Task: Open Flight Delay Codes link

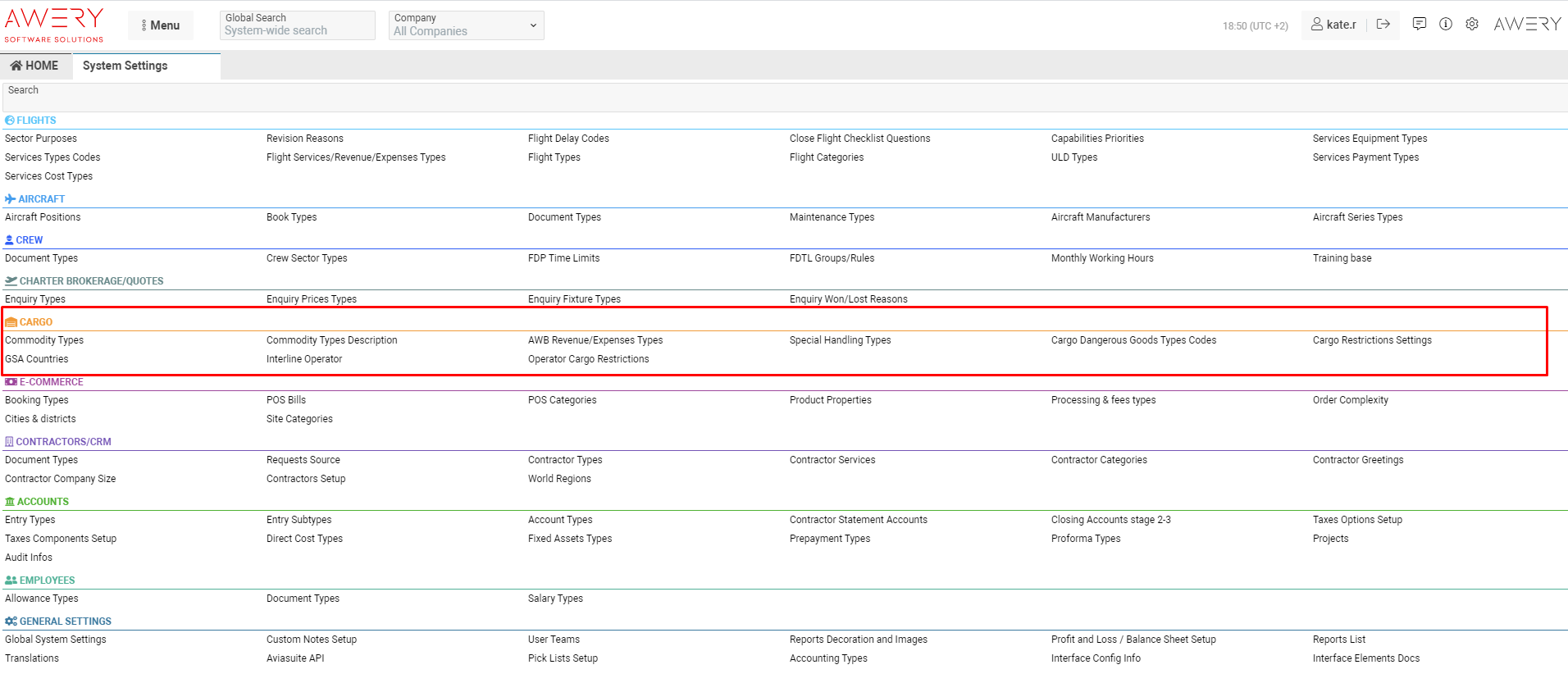Action: pyautogui.click(x=568, y=139)
